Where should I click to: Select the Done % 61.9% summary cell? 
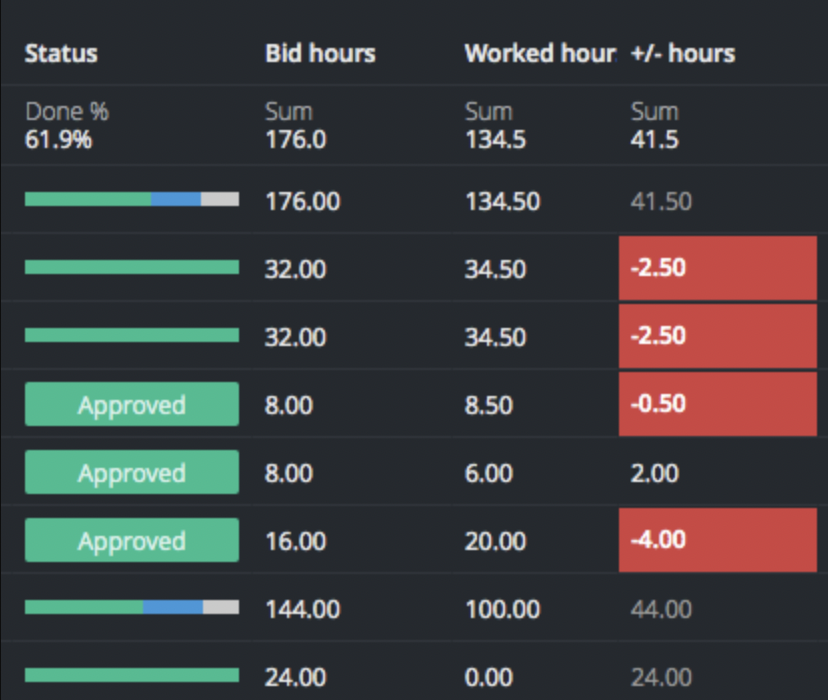[x=66, y=126]
